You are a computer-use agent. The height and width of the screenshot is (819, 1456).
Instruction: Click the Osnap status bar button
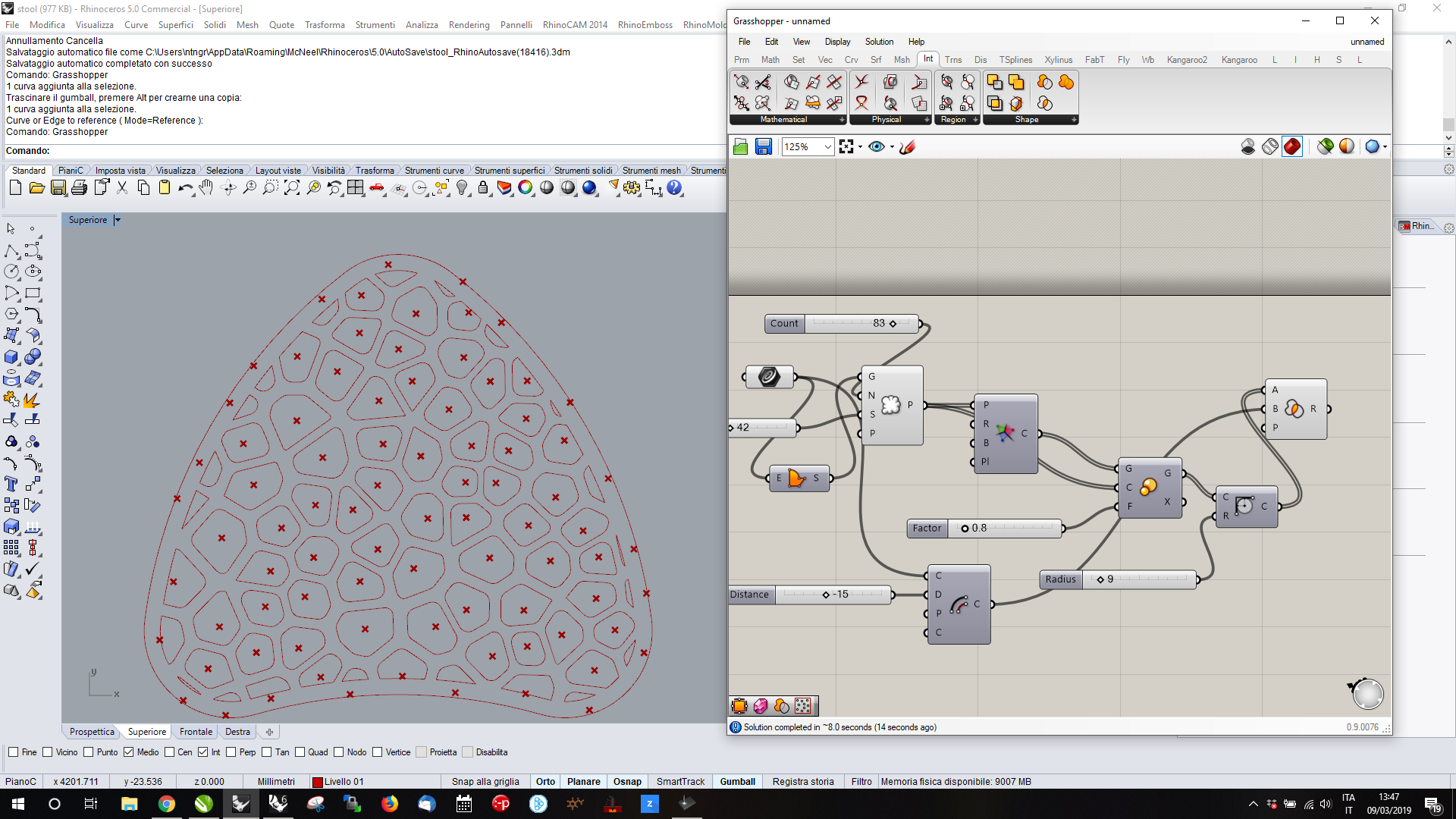(627, 782)
